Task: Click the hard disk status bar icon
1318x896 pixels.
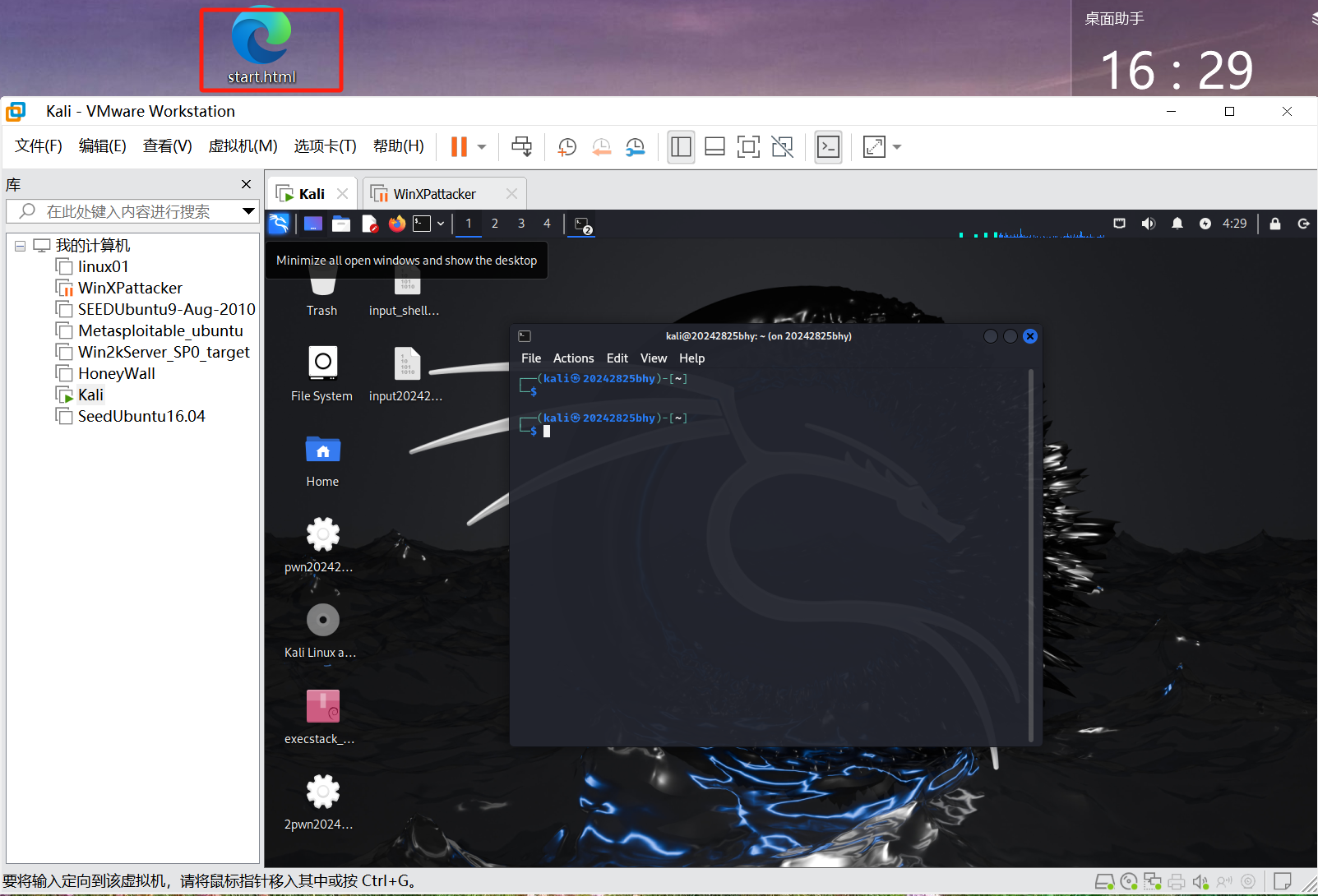Action: [1104, 882]
